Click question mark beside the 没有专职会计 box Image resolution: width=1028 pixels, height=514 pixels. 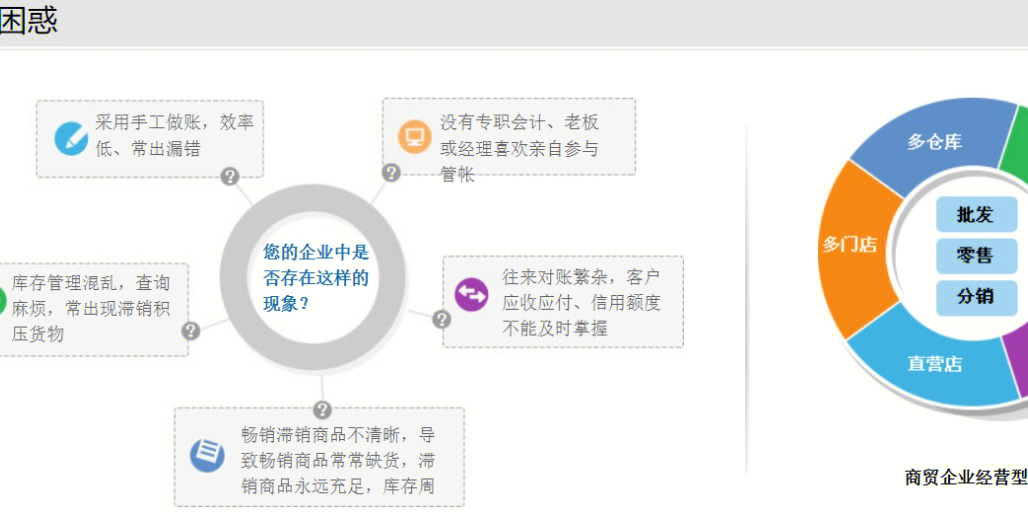tap(392, 172)
